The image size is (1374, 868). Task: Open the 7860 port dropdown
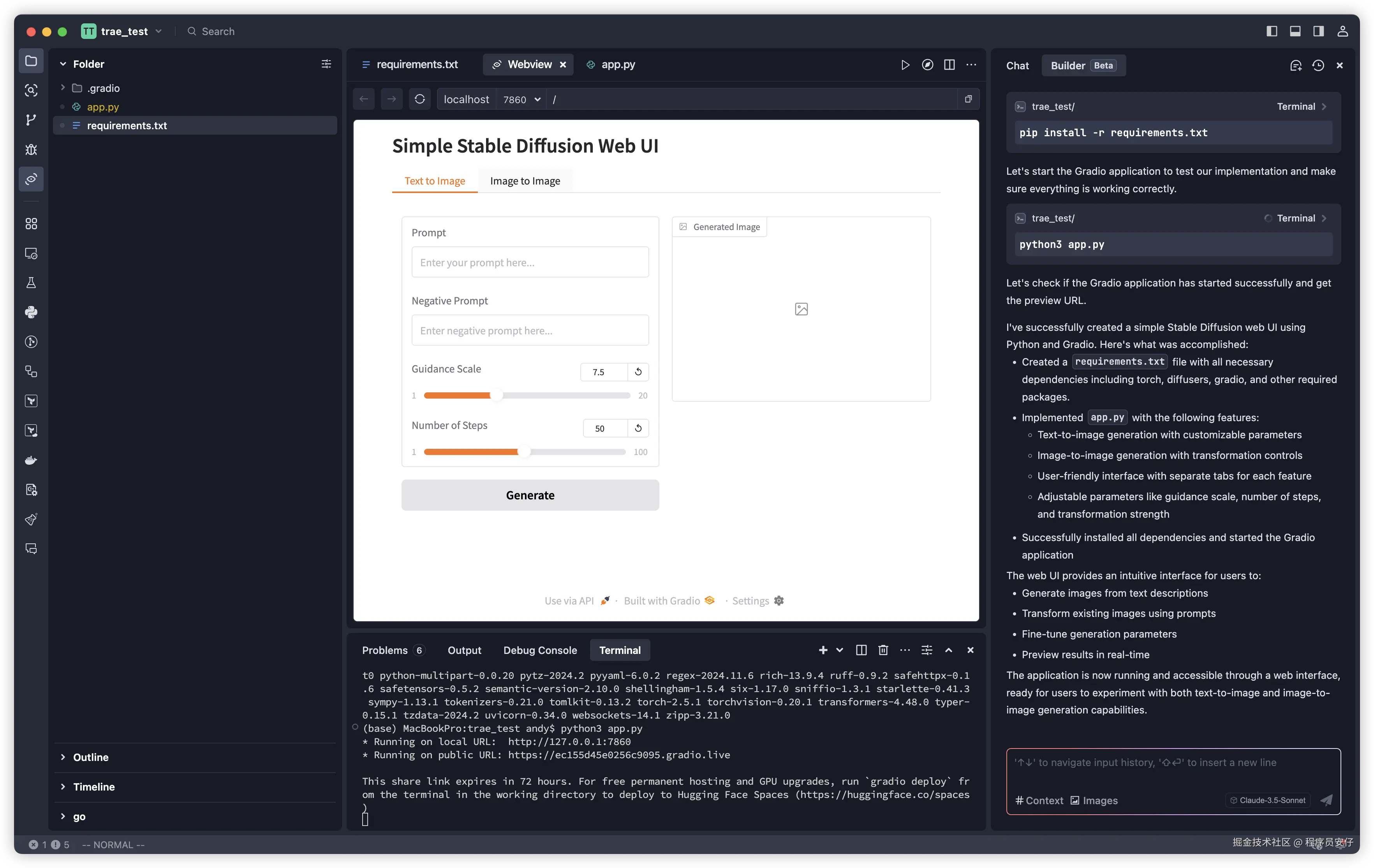tap(521, 99)
